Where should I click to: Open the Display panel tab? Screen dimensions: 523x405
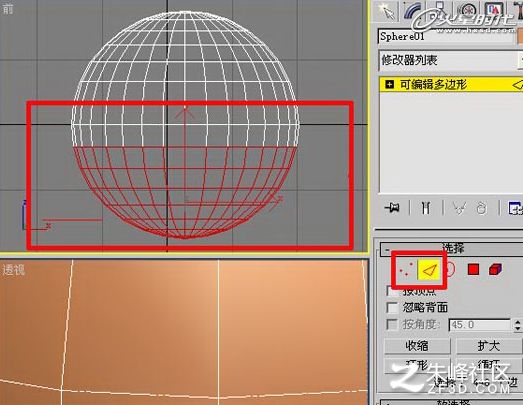tap(494, 11)
